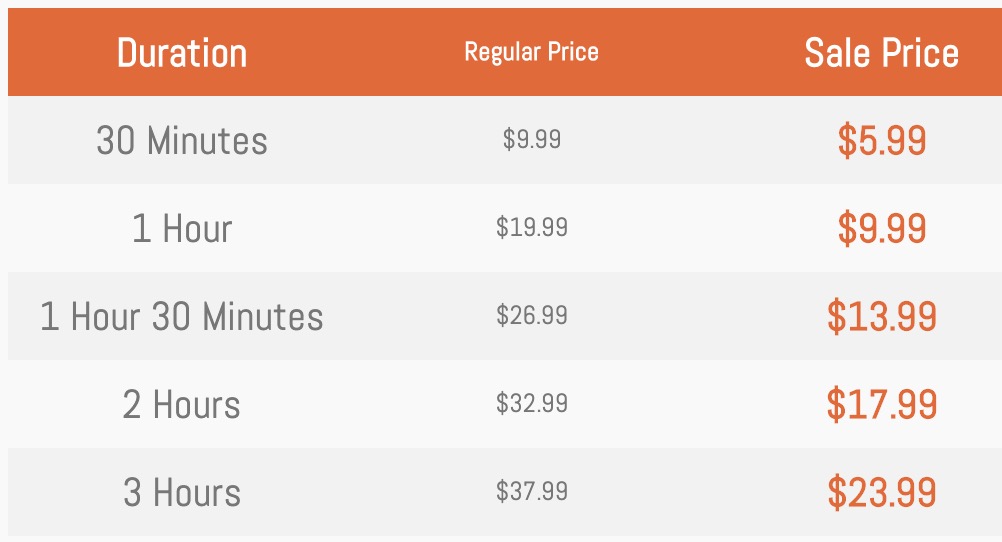Select the 3 Hours duration
Image resolution: width=1002 pixels, height=542 pixels.
point(181,493)
